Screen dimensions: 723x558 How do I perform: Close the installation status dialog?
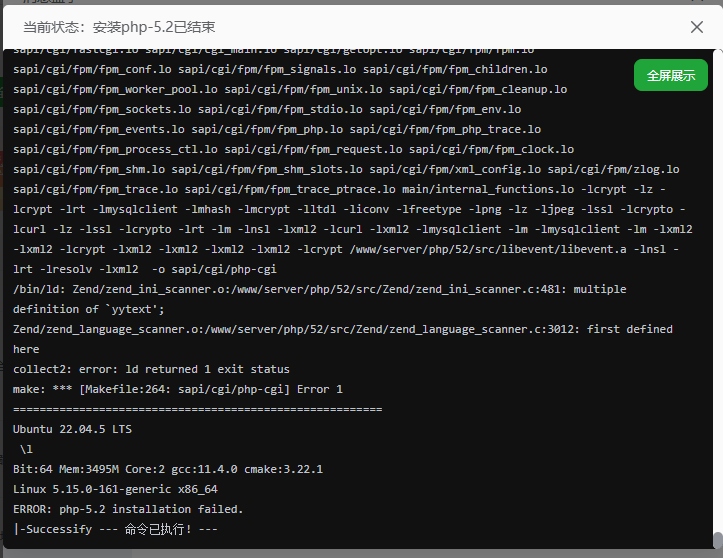click(697, 27)
